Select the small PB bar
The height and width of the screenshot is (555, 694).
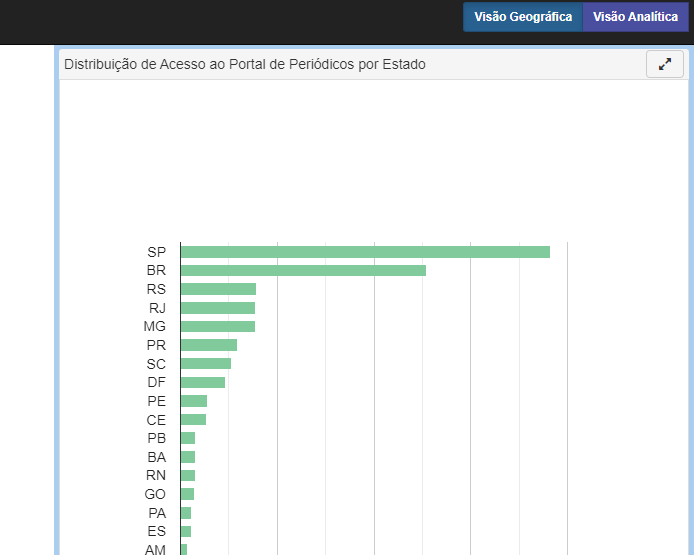[x=188, y=438]
